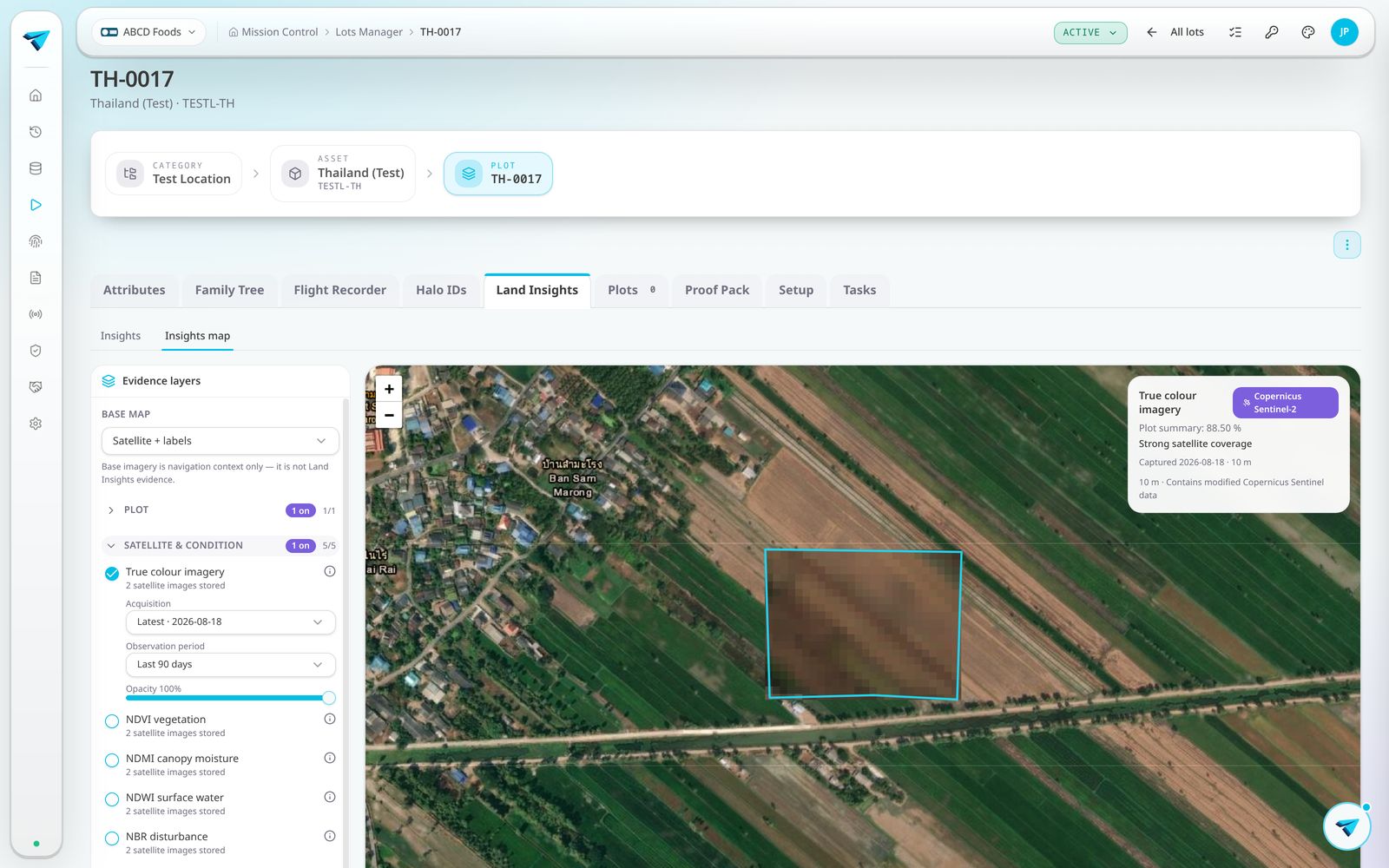
Task: Enable the NDVI vegetation layer
Action: (112, 721)
